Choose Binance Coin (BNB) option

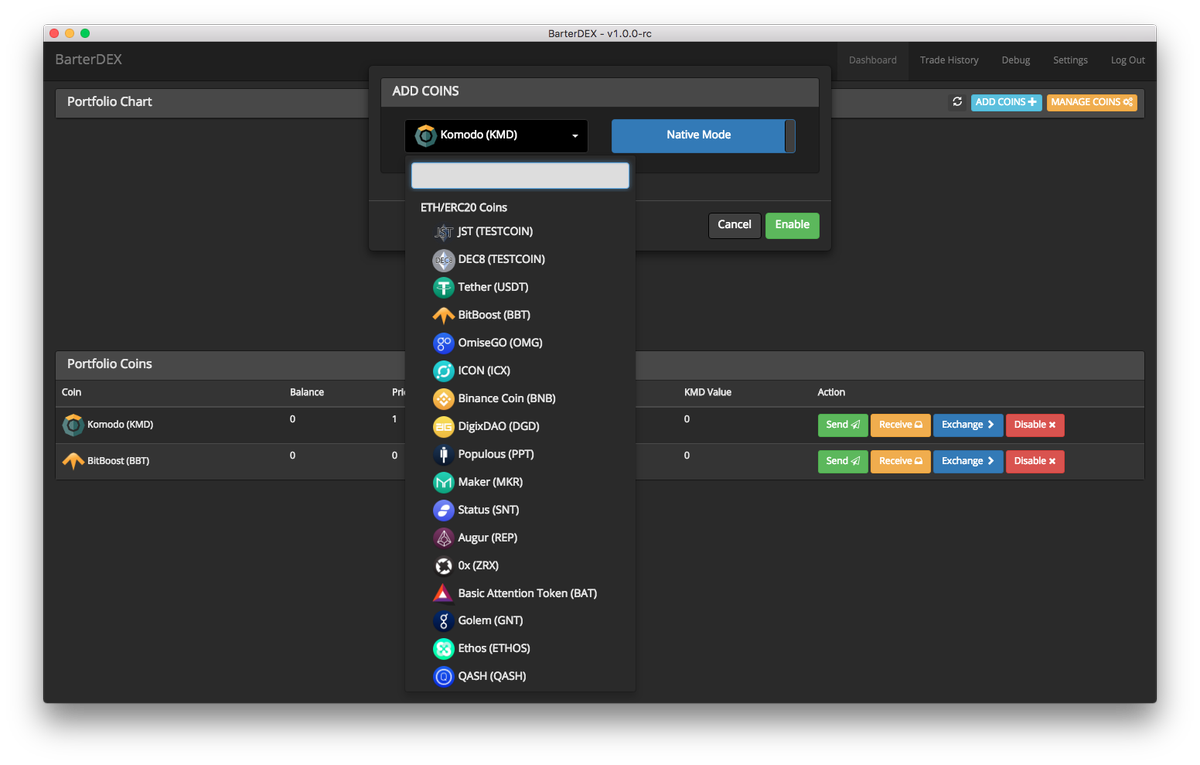coord(520,399)
